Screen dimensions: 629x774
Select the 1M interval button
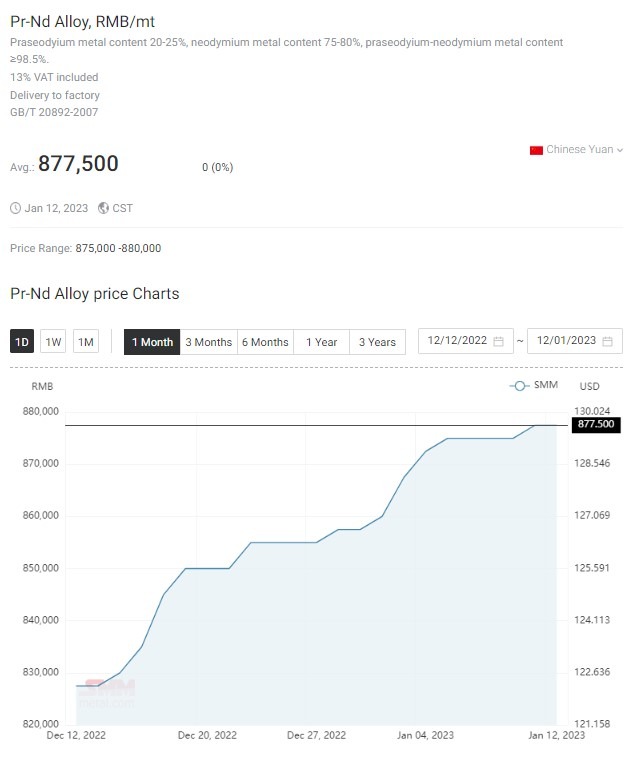click(x=86, y=342)
